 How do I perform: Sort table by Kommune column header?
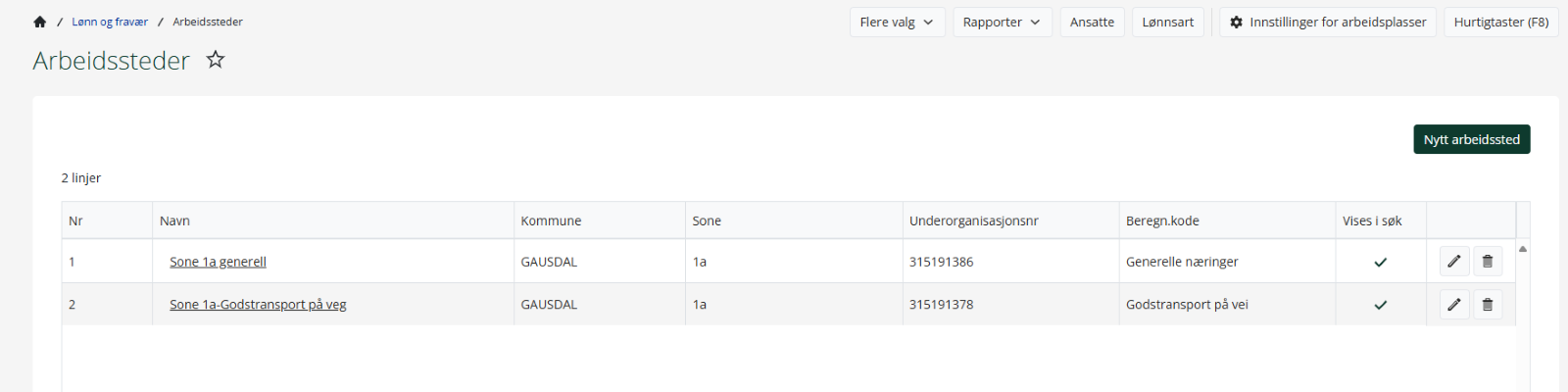551,220
